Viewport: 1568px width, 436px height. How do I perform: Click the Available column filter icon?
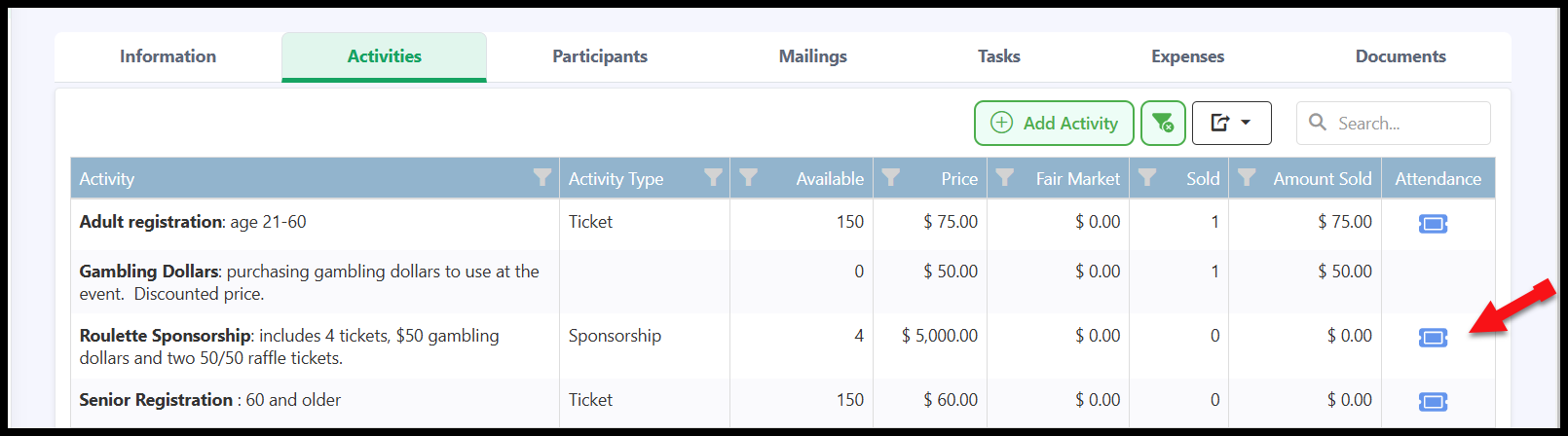pos(748,177)
